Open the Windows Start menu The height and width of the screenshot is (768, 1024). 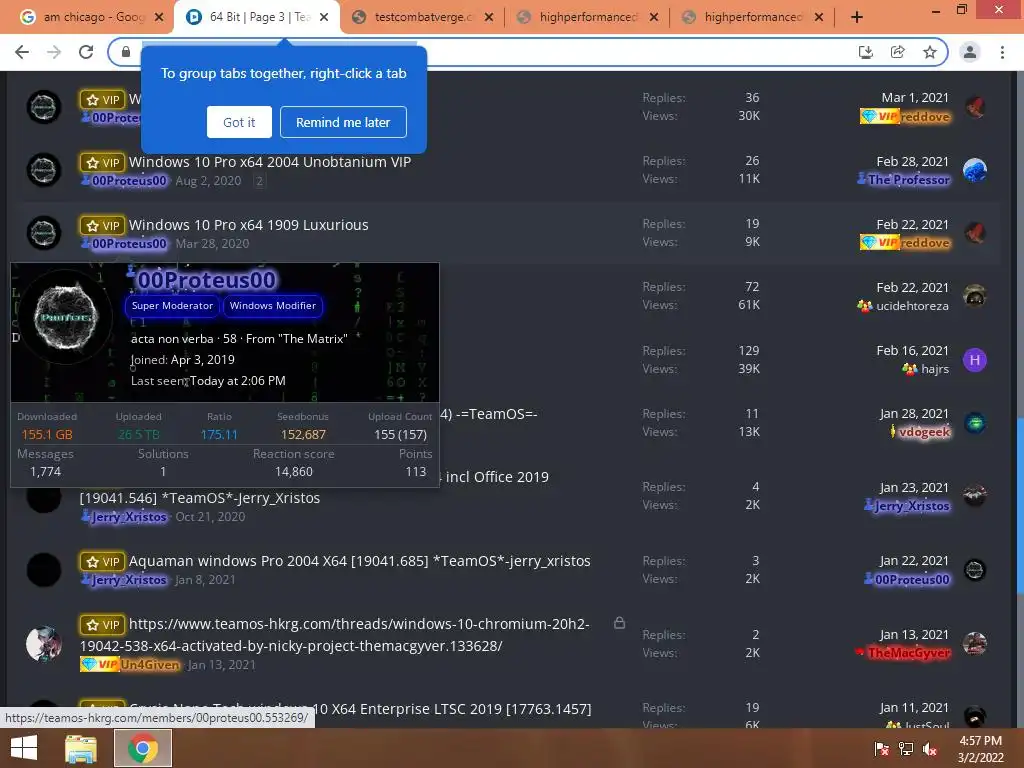point(24,748)
